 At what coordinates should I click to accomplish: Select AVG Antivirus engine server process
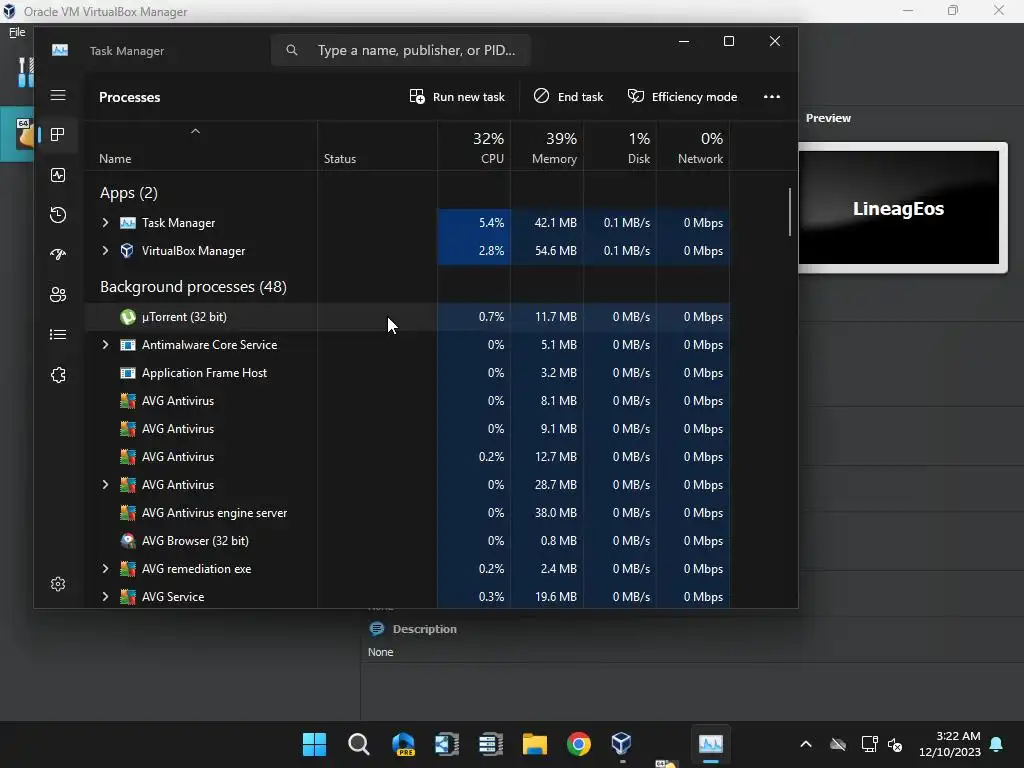[408, 513]
